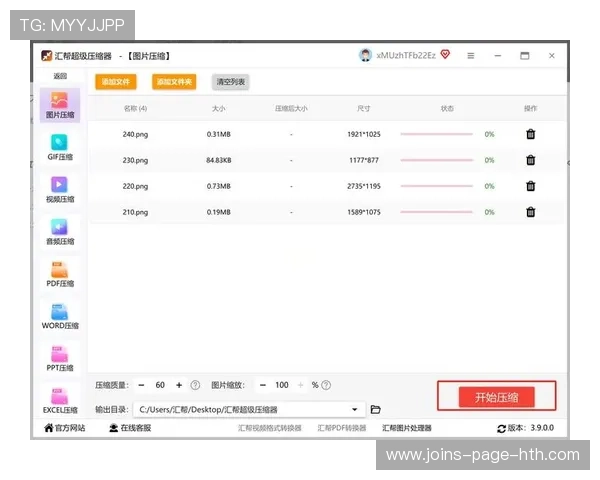This screenshot has width=600, height=480.
Task: Click the 压缩后大小 column header
Action: point(291,108)
